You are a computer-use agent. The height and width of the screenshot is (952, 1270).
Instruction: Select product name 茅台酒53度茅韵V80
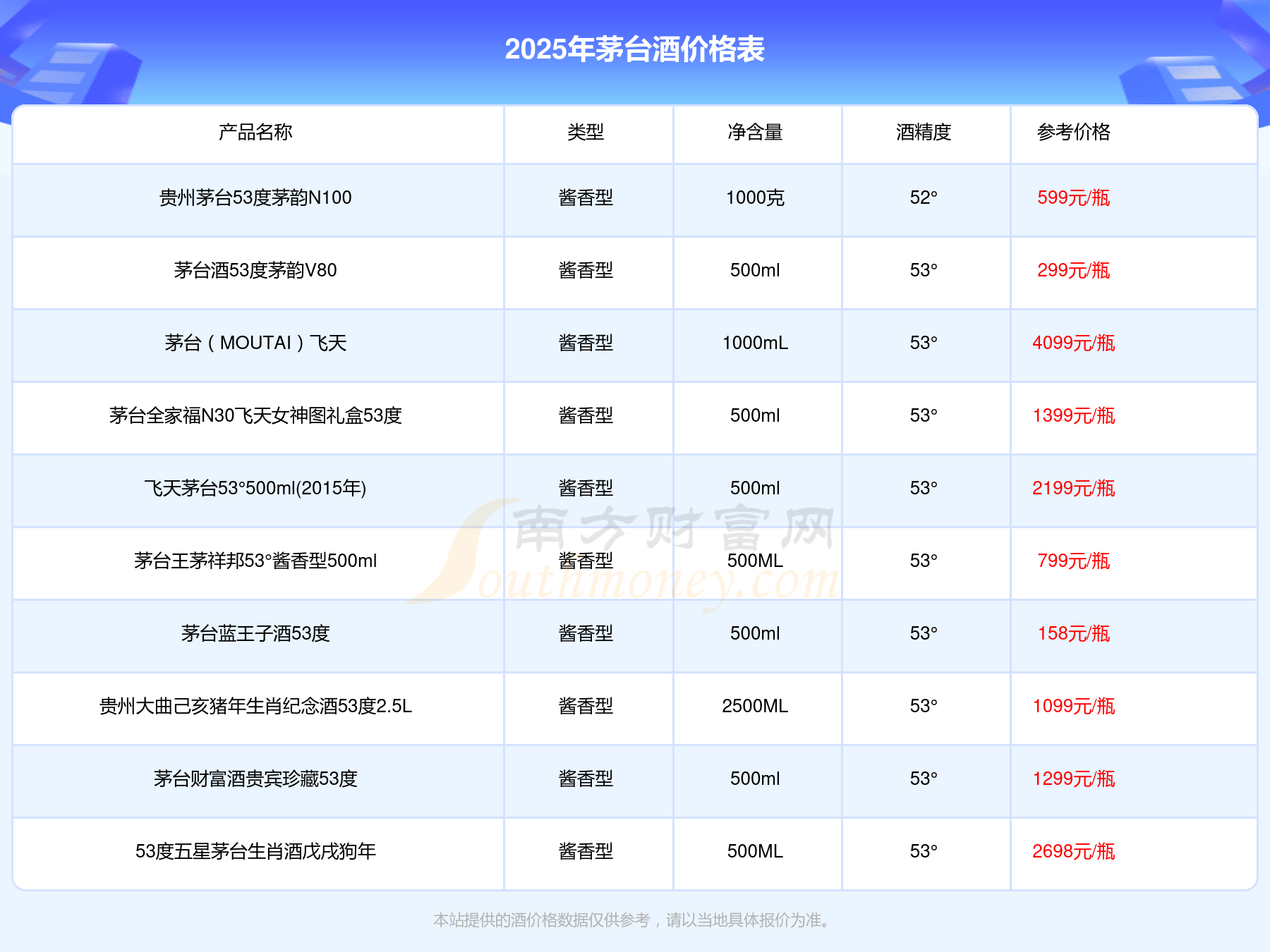(x=255, y=270)
